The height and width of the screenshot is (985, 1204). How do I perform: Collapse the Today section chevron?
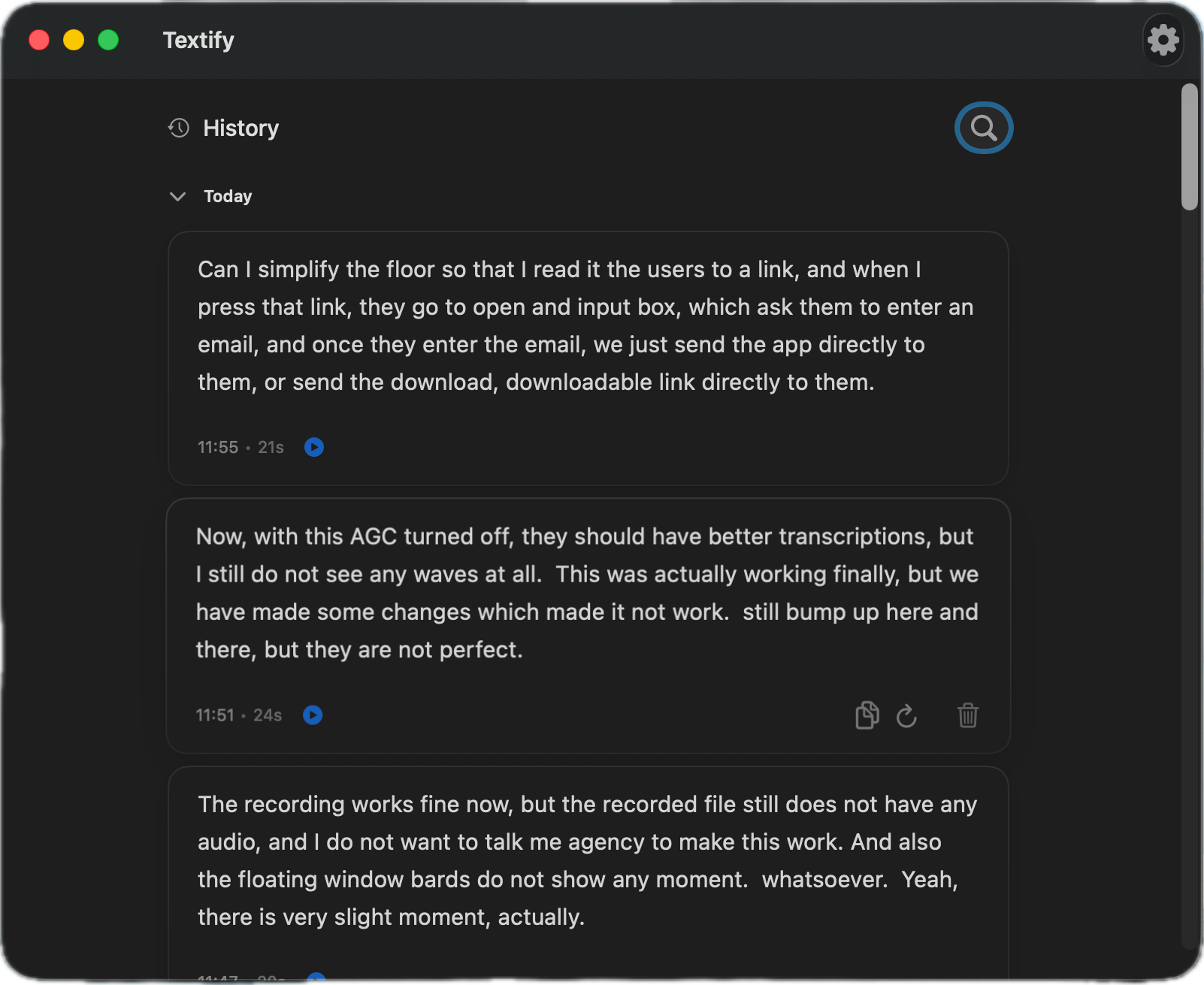[178, 196]
